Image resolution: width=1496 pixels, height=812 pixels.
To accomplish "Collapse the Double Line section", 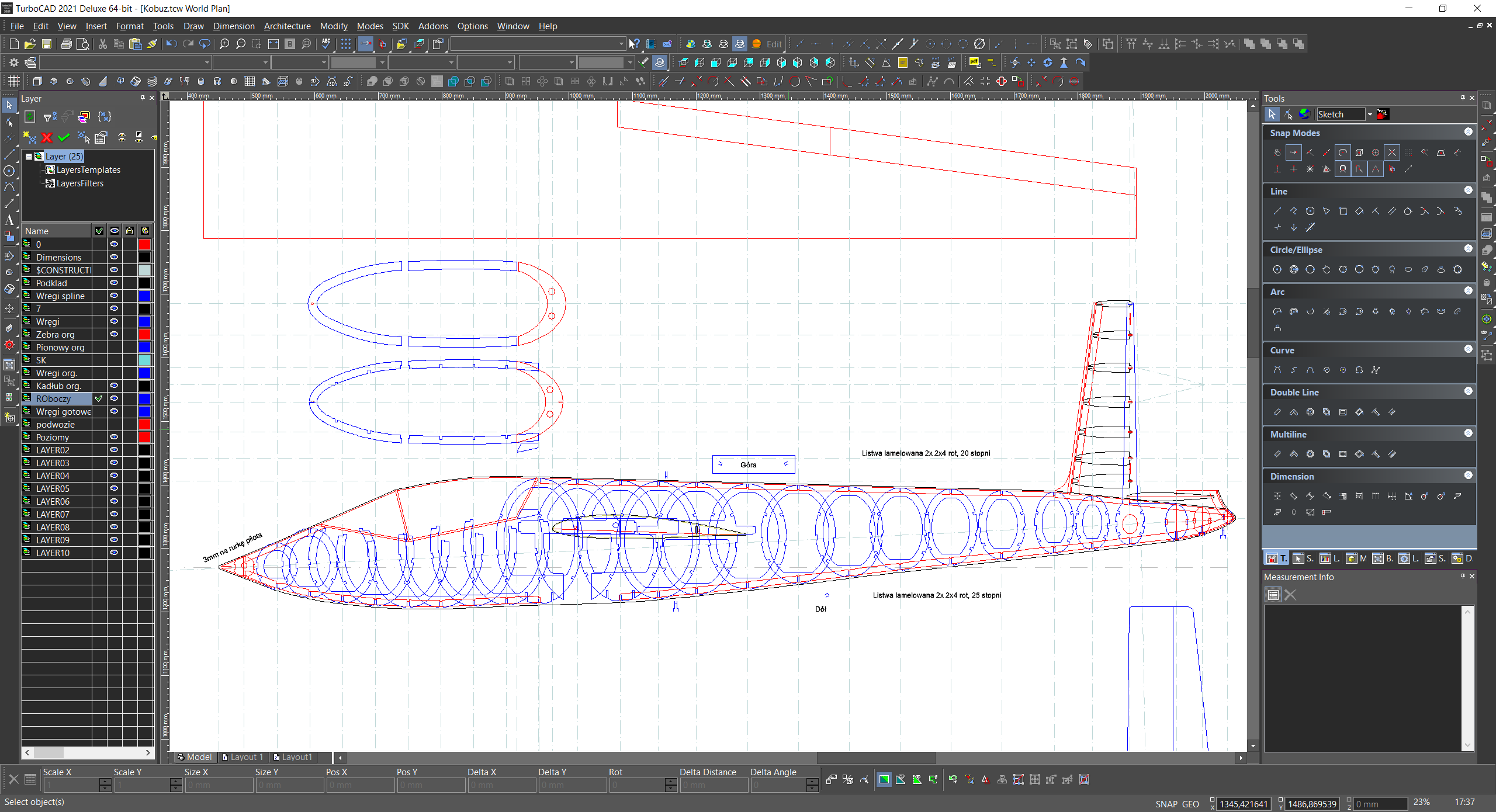I will (1468, 391).
